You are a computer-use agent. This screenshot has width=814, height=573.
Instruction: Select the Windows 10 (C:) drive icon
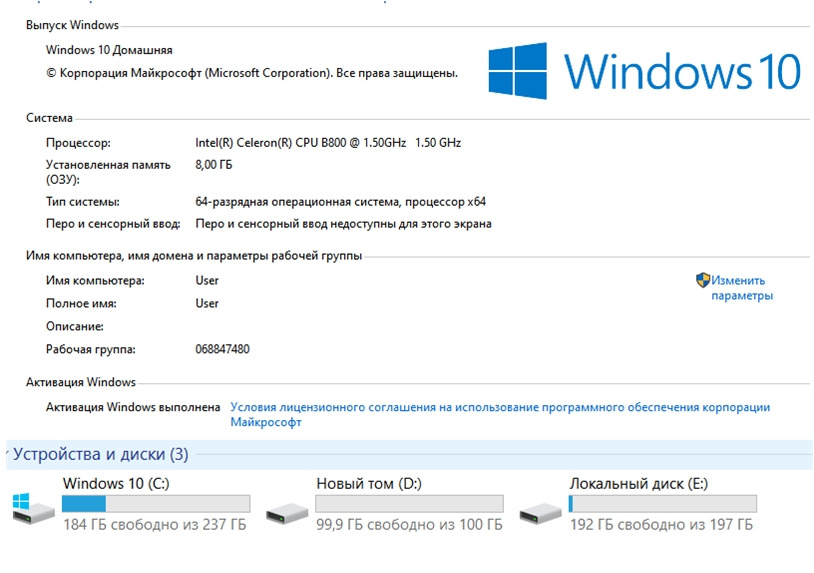34,507
